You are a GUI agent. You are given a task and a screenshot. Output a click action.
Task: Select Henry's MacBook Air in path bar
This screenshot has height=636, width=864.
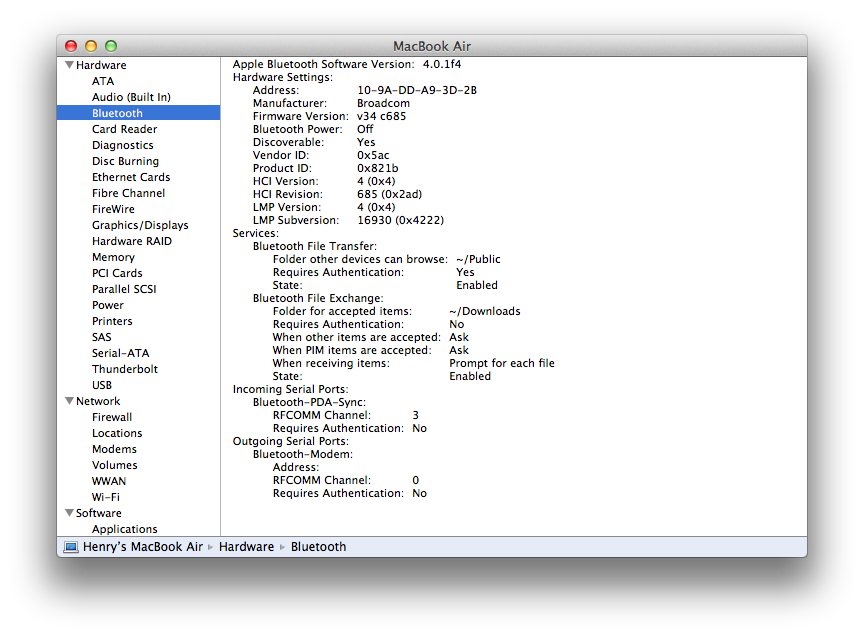[x=143, y=547]
